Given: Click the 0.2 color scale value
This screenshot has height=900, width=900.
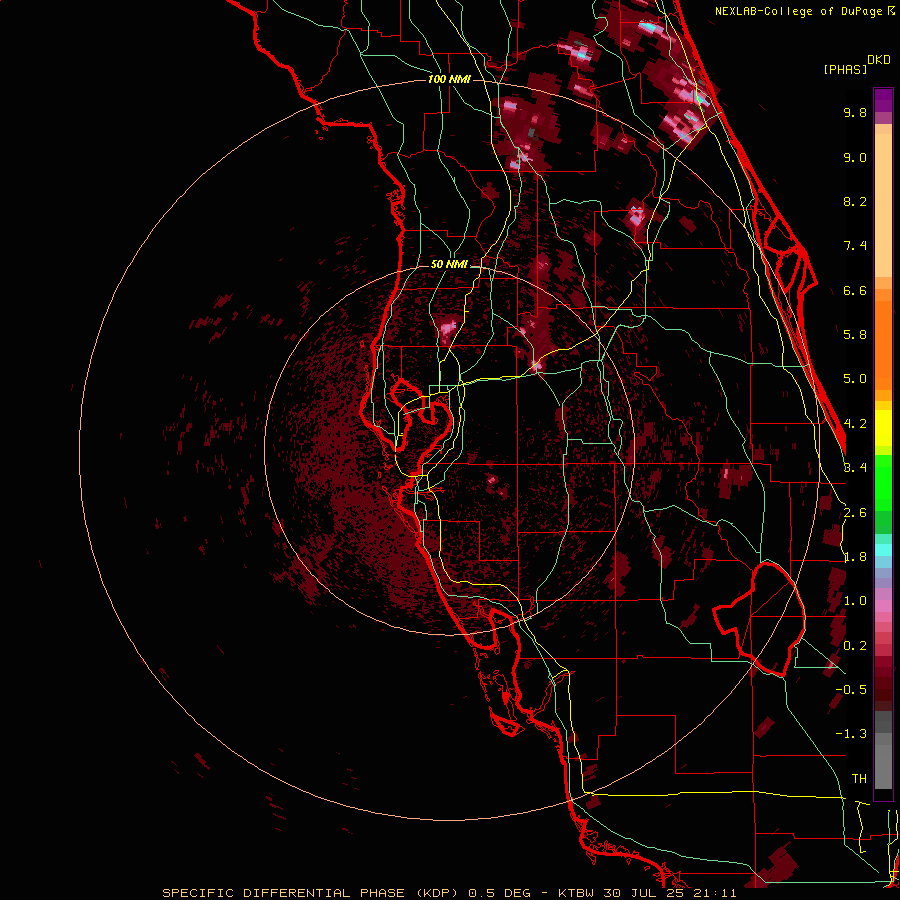Looking at the screenshot, I should [x=855, y=646].
